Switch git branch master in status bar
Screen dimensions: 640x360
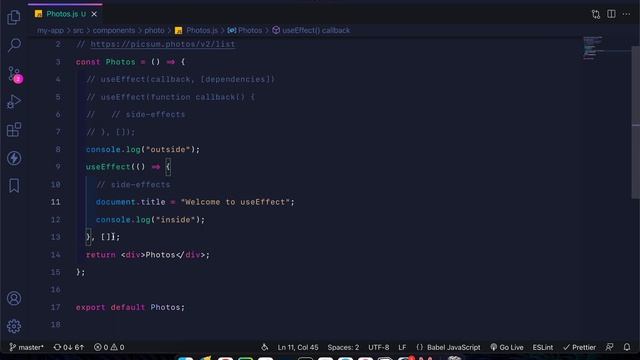click(x=26, y=347)
